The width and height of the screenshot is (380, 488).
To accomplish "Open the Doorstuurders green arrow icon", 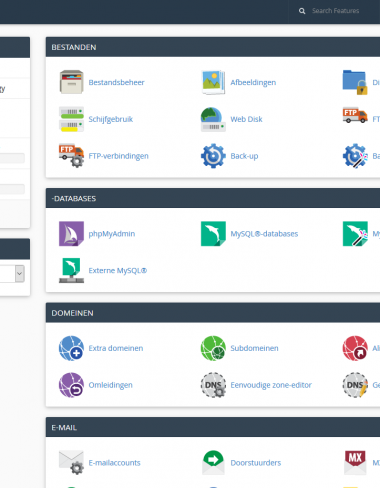I will point(213,462).
